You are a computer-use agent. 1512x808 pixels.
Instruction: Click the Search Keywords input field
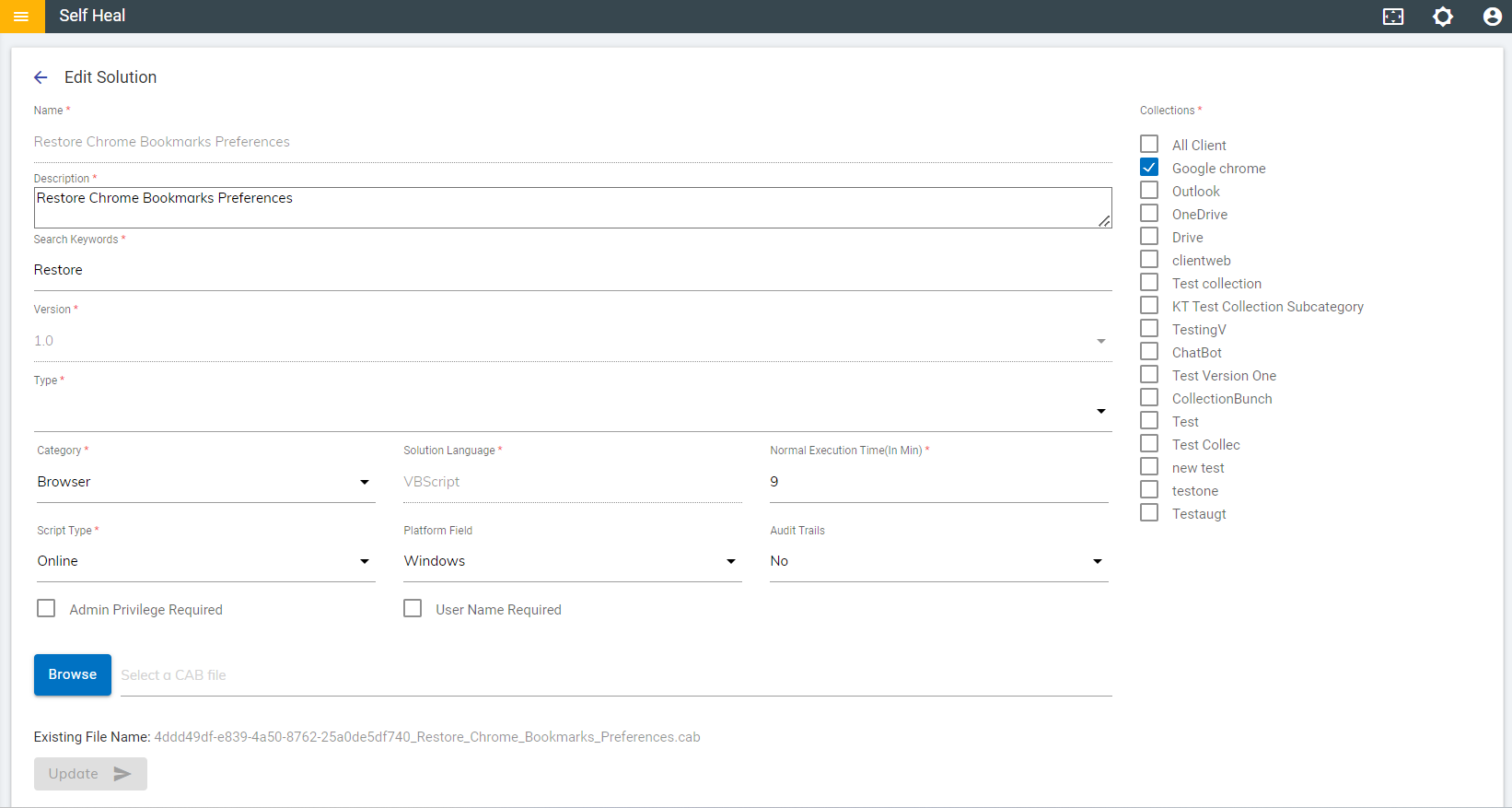[572, 270]
